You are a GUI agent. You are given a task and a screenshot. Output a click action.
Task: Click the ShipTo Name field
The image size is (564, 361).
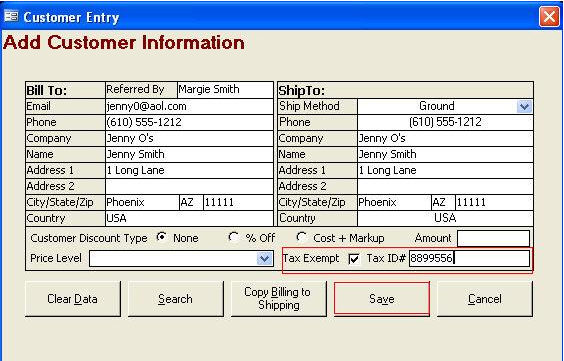point(445,154)
